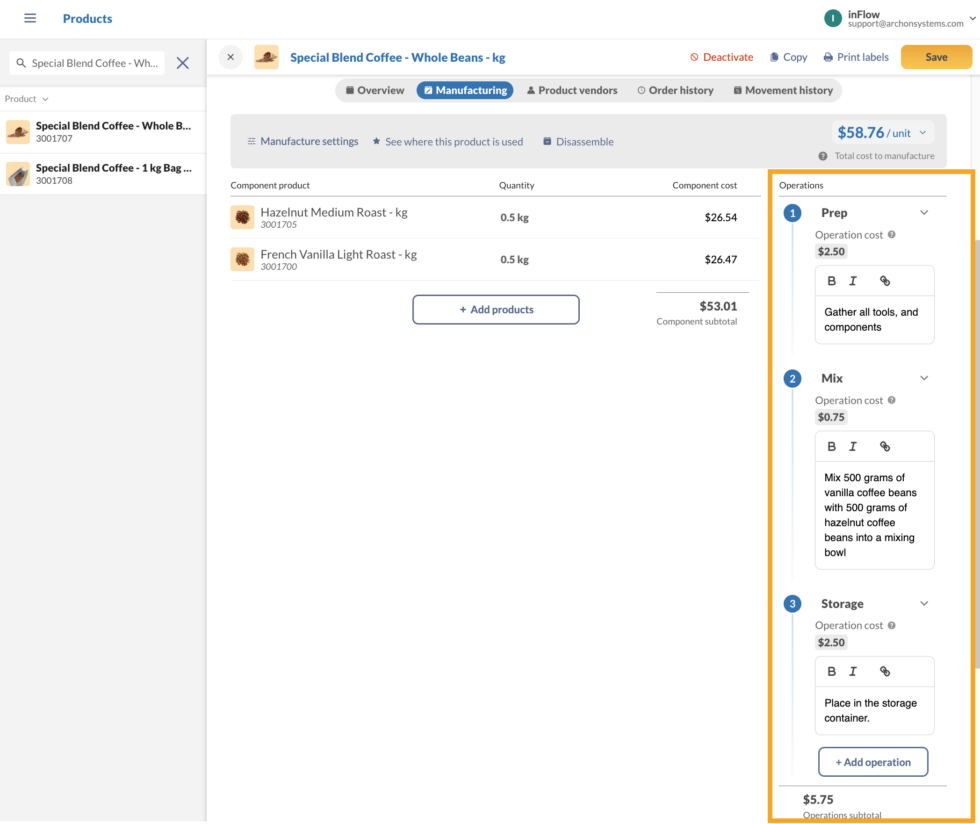Switch to the Product vendors tab
This screenshot has width=980, height=824.
tap(571, 90)
